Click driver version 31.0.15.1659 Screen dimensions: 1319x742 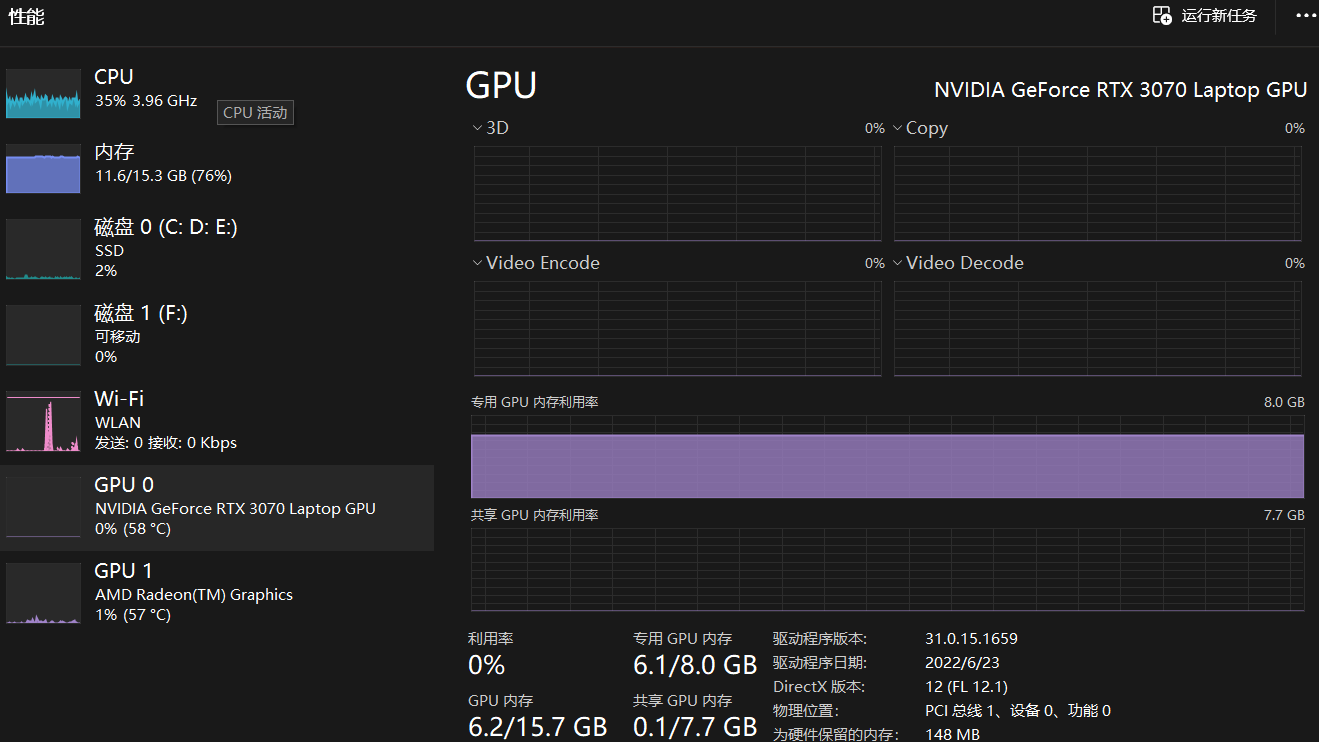[x=971, y=638]
